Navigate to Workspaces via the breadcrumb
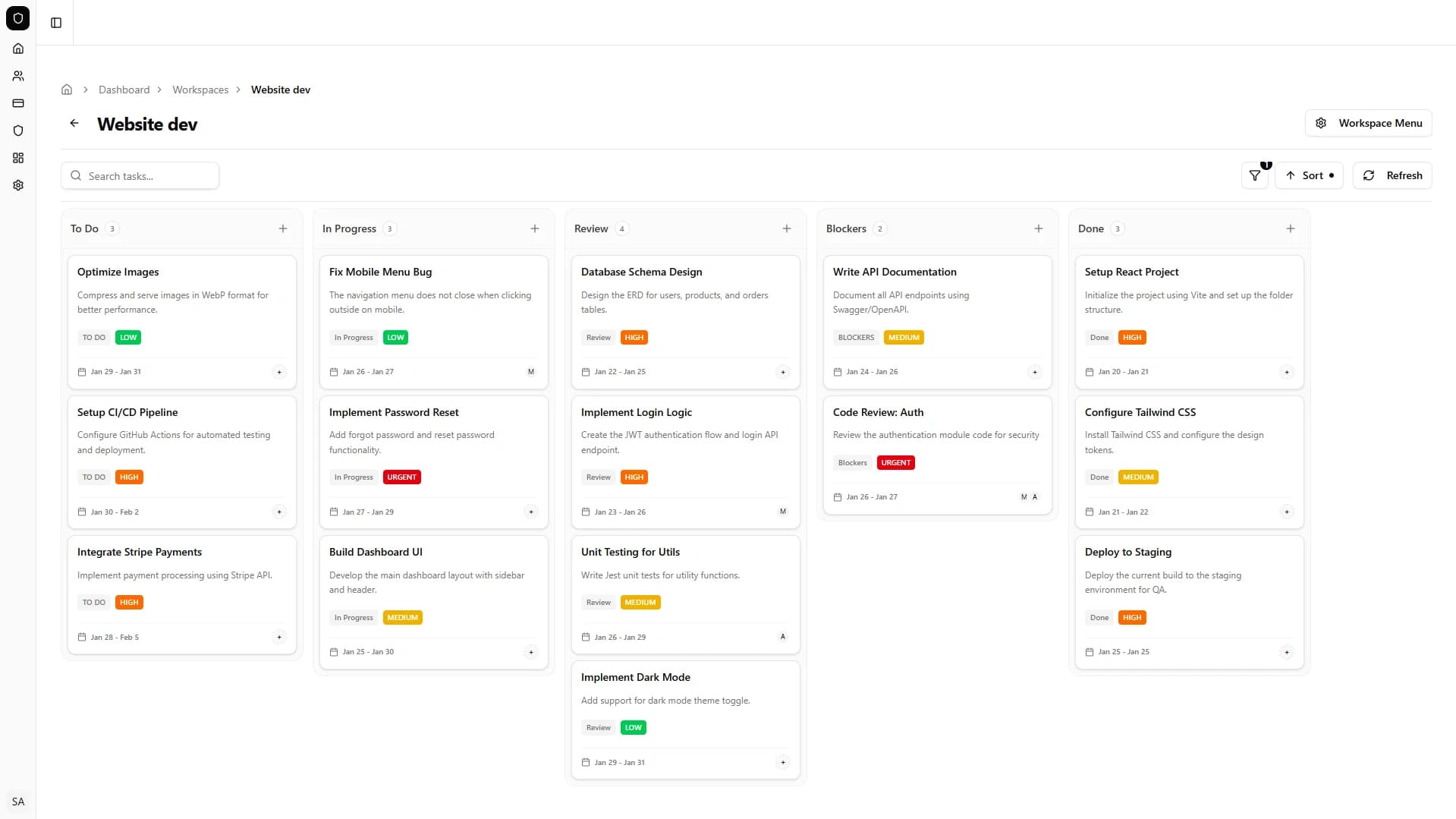Viewport: 1456px width, 819px height. (x=200, y=90)
